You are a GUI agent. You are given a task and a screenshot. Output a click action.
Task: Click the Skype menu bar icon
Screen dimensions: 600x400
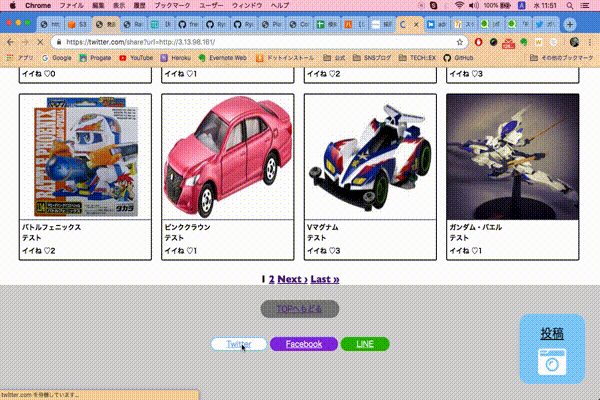coord(434,5)
